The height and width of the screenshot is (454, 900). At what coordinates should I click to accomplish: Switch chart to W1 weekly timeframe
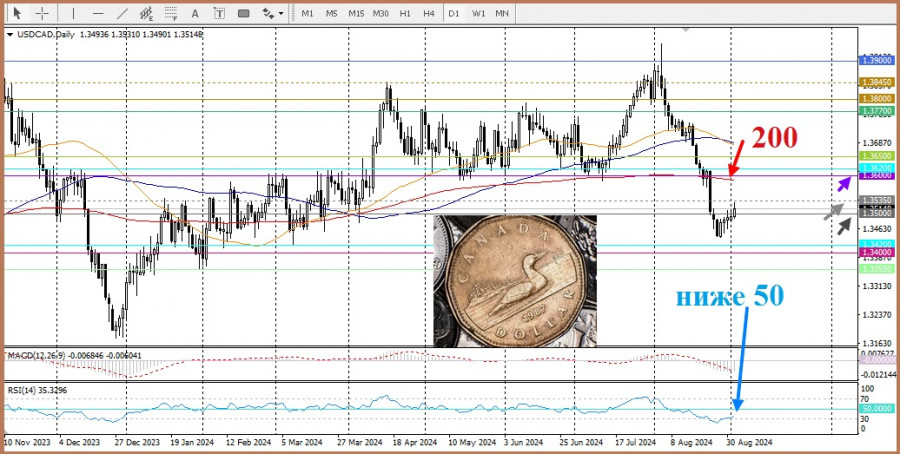(479, 13)
